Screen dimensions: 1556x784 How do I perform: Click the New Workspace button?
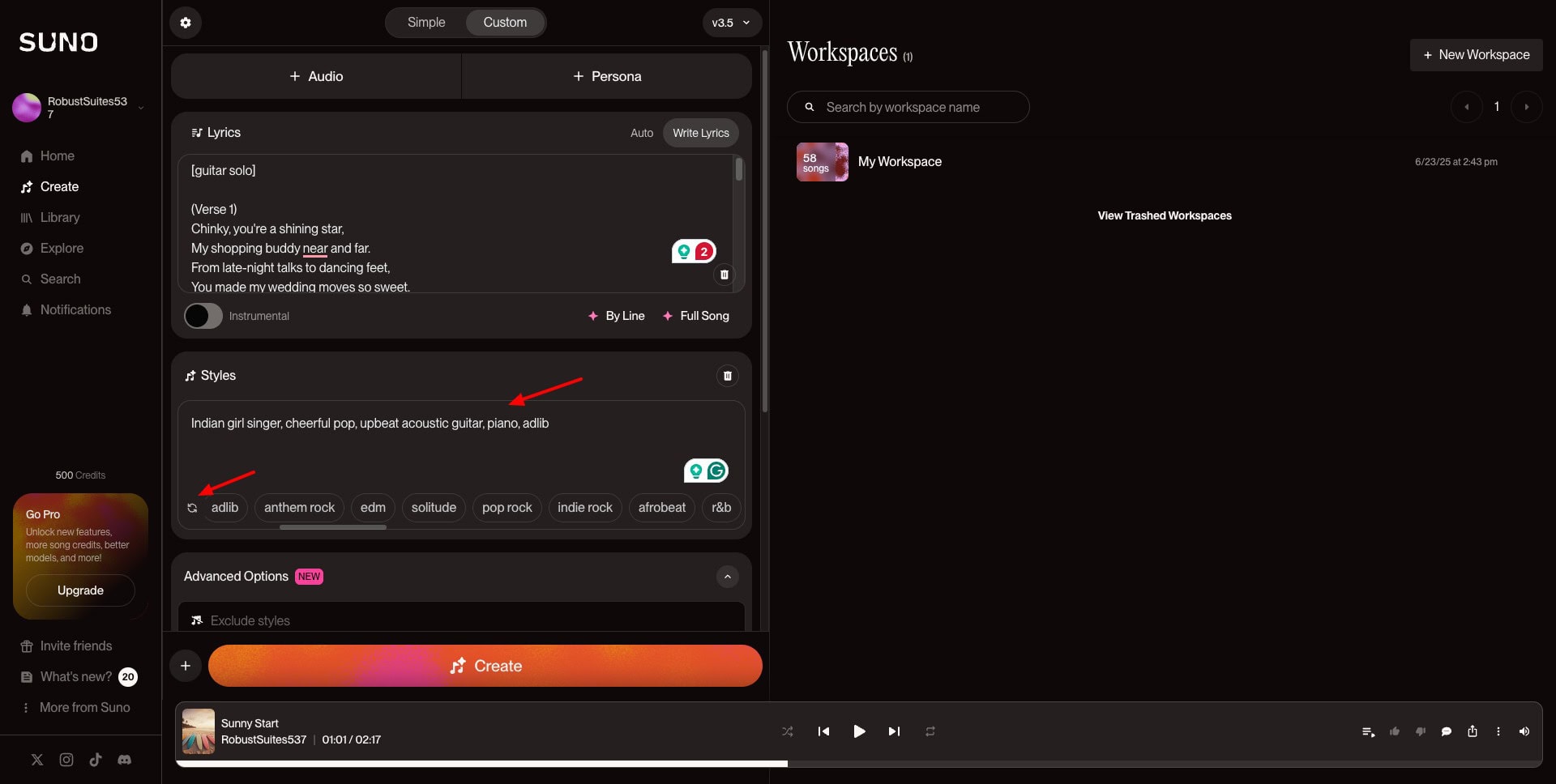point(1476,55)
